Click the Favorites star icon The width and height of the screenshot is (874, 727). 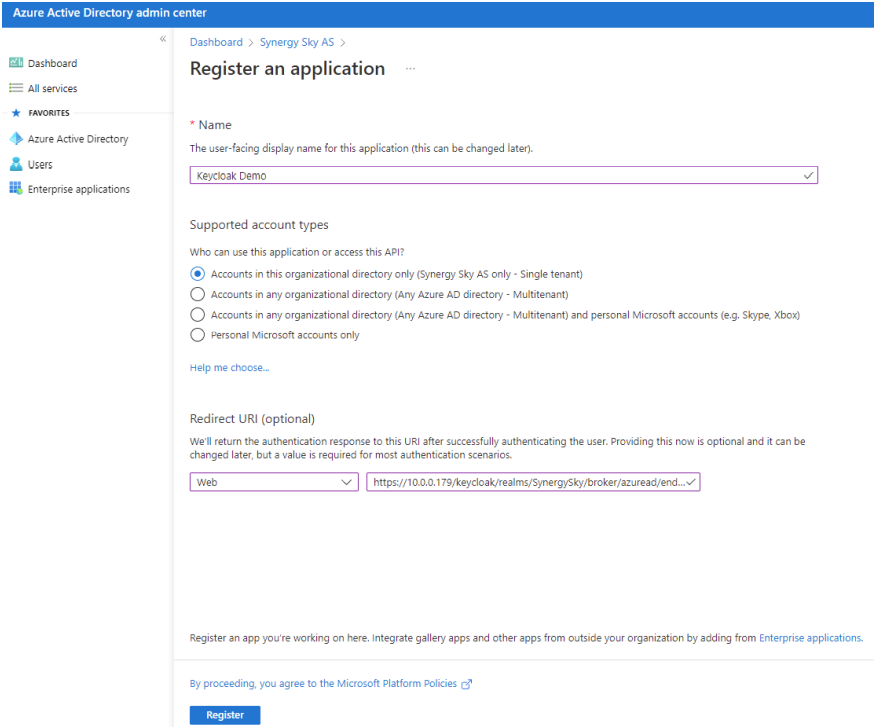tap(16, 113)
